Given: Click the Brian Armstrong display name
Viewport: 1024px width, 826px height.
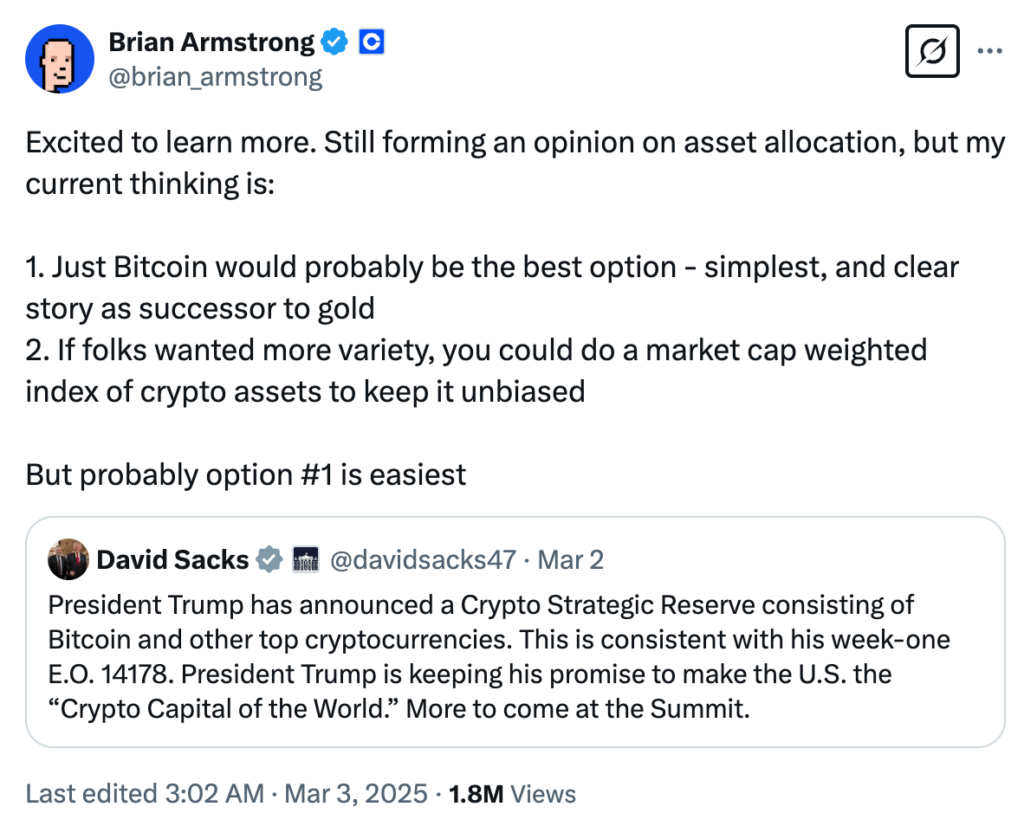Looking at the screenshot, I should tap(210, 42).
